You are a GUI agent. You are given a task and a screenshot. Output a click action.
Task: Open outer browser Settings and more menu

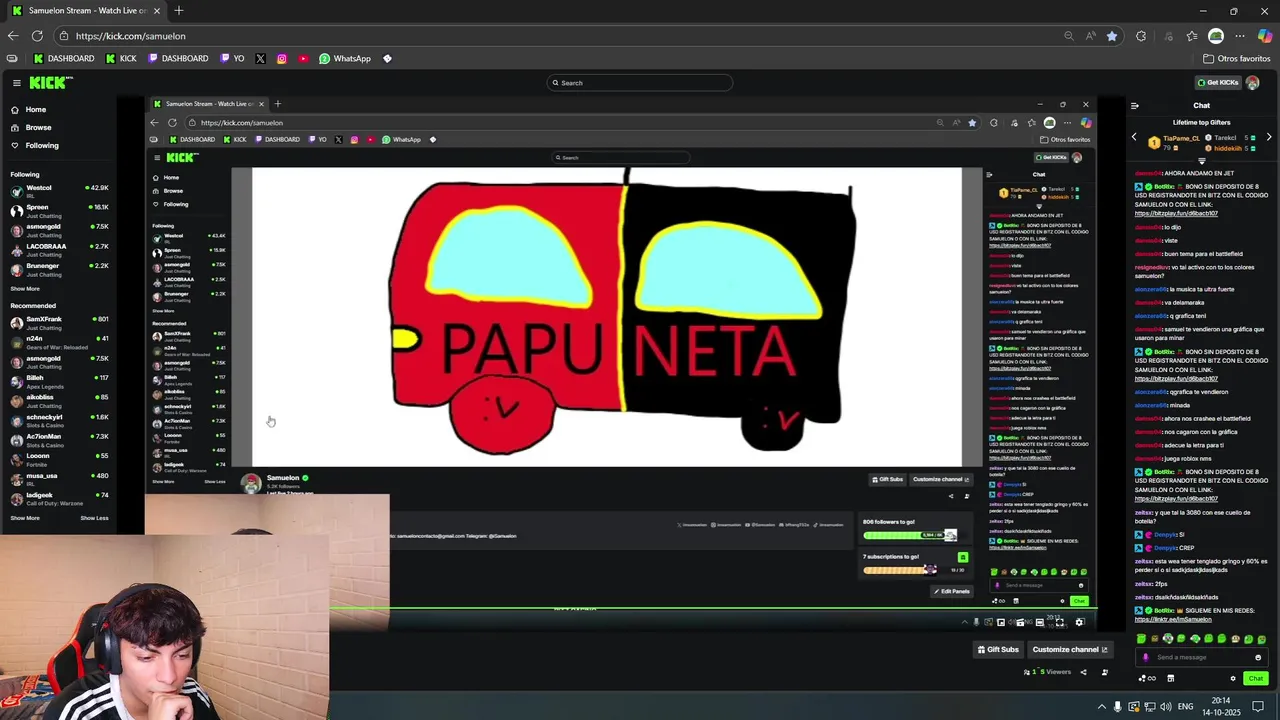tap(1240, 36)
